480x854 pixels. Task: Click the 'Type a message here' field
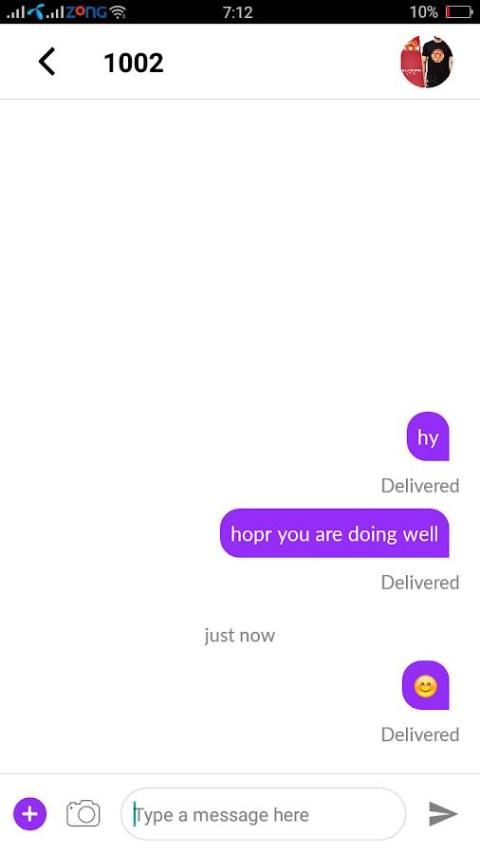263,814
